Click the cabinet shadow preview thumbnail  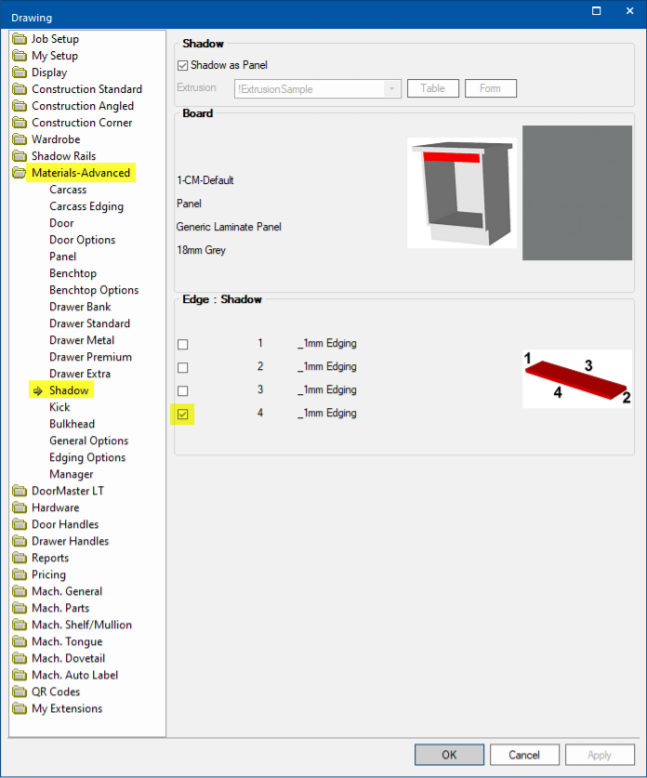coord(462,193)
